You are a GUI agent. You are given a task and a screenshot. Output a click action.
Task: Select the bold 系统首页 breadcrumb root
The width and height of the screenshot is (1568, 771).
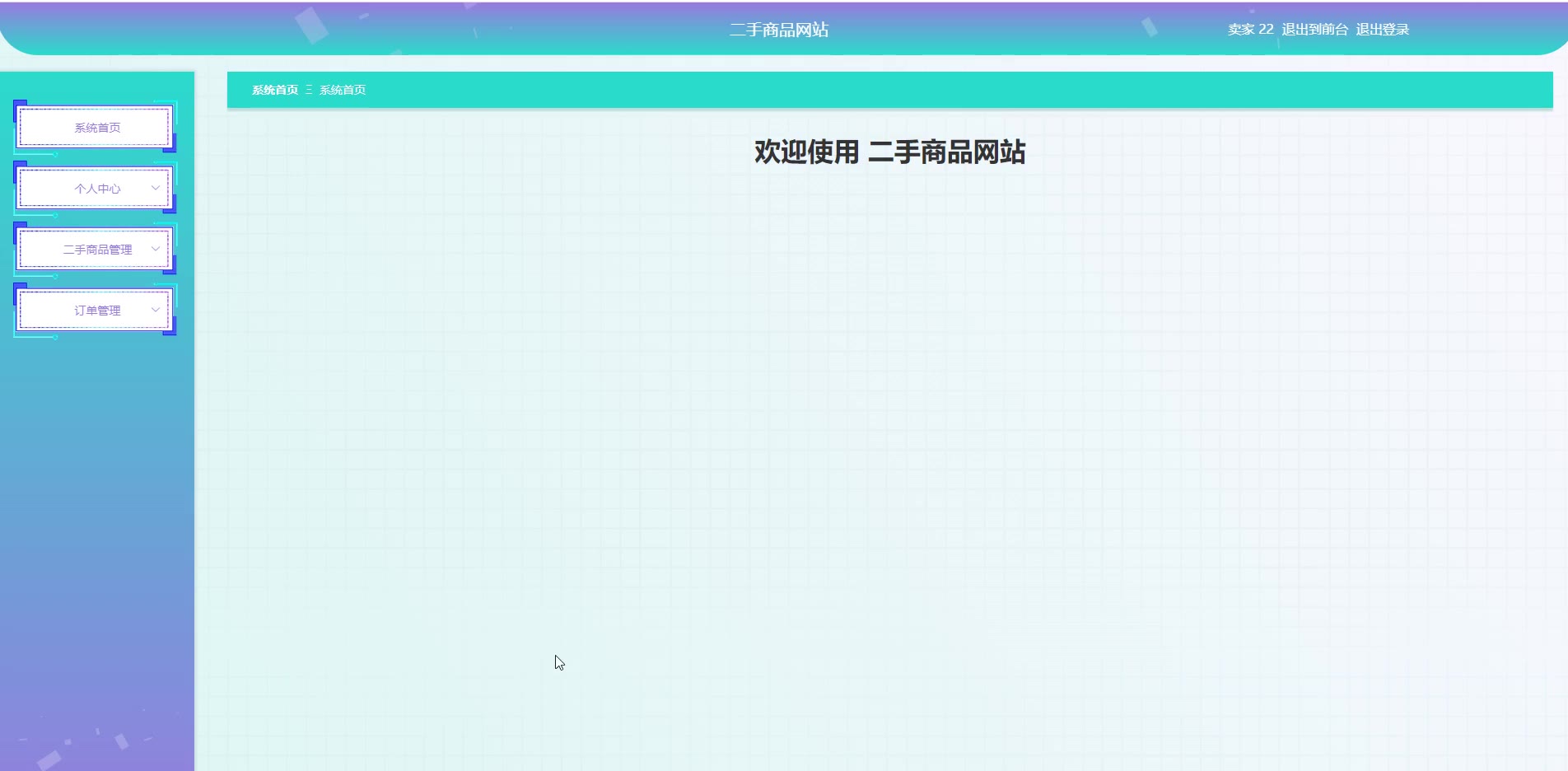pyautogui.click(x=275, y=90)
